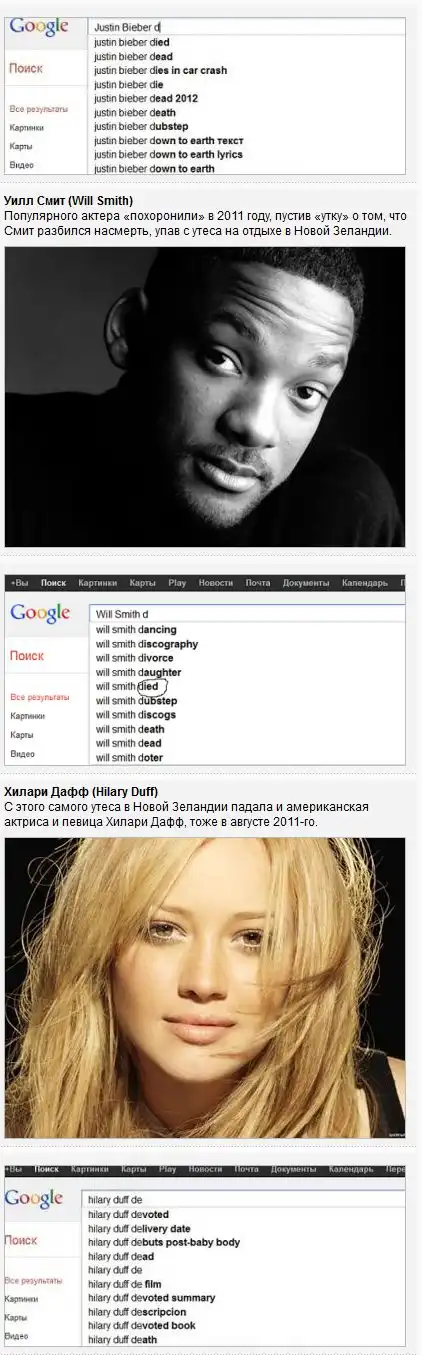
Task: Click Поиск in the Will Smith sidebar
Action: click(27, 656)
